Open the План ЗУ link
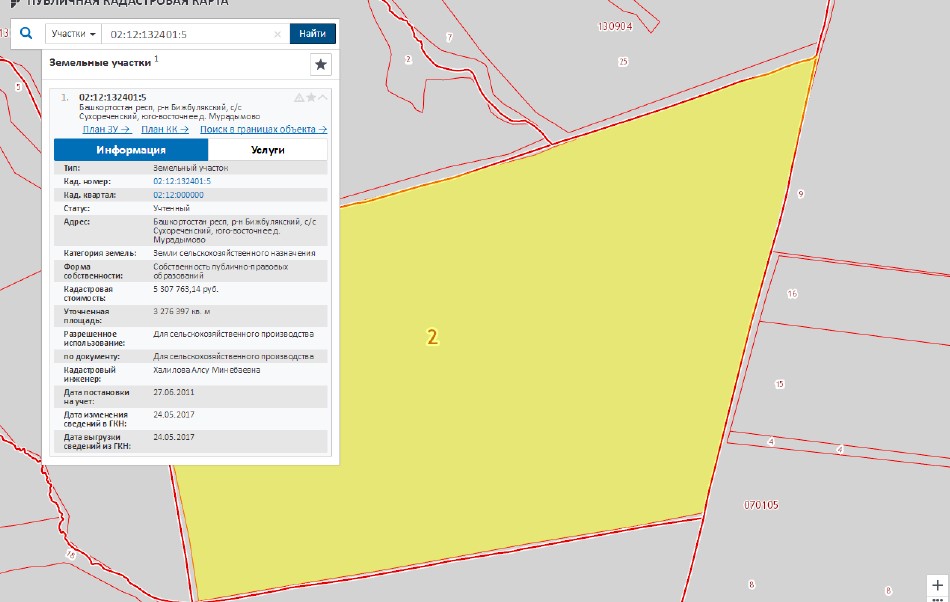Viewport: 950px width, 602px height. pos(106,129)
